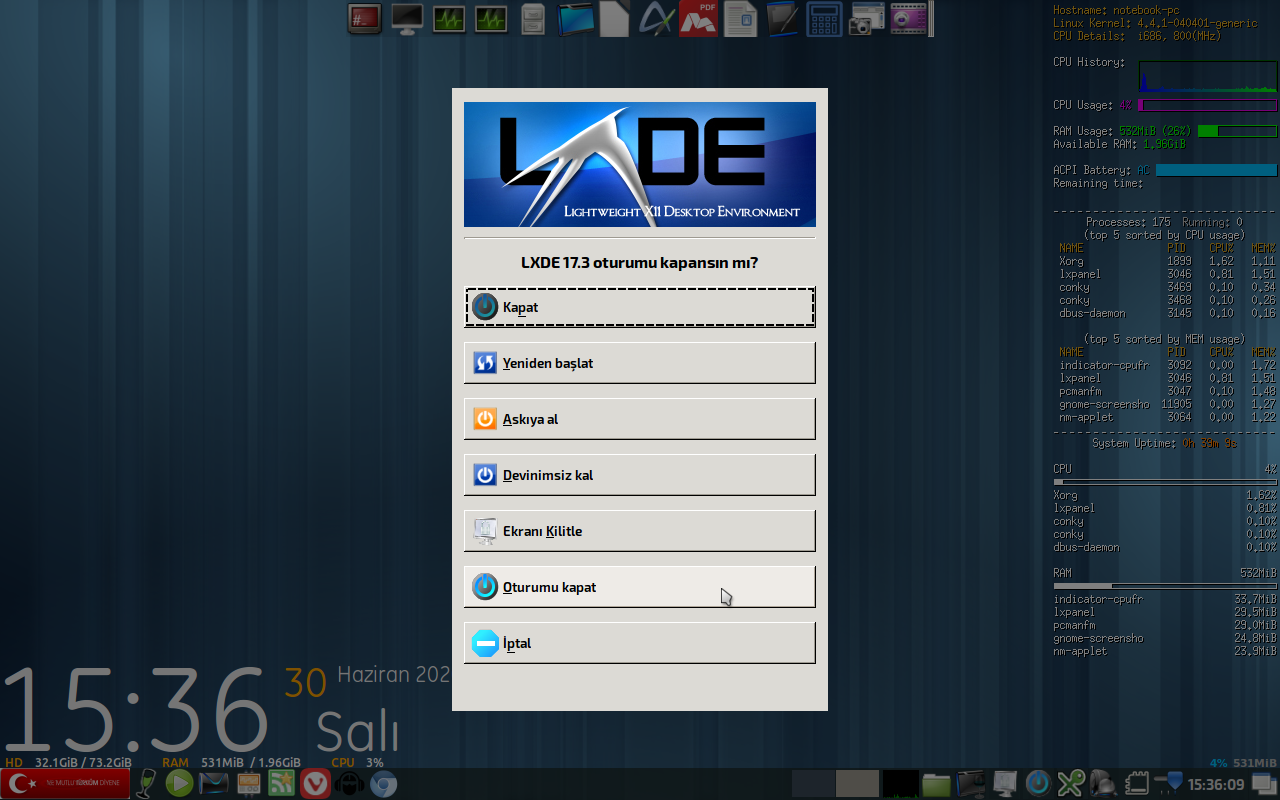Cancel the dialog with İptal
The width and height of the screenshot is (1280, 800).
[x=639, y=643]
